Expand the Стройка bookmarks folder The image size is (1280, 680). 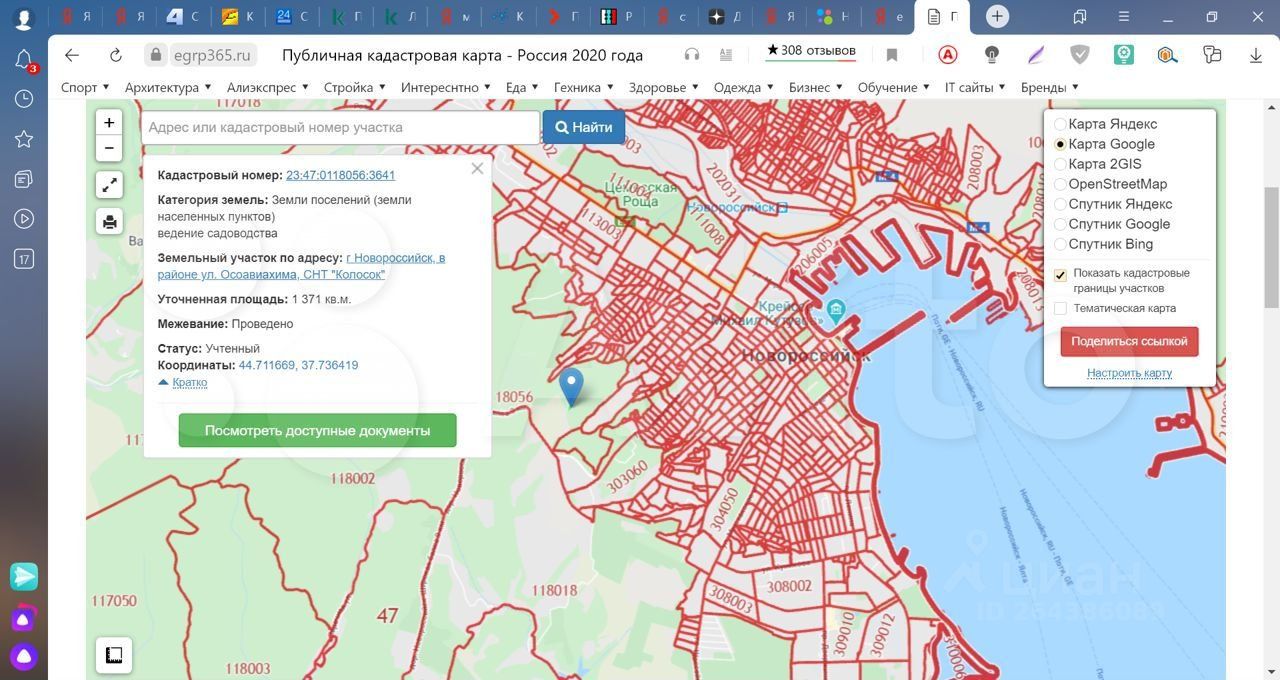(355, 87)
